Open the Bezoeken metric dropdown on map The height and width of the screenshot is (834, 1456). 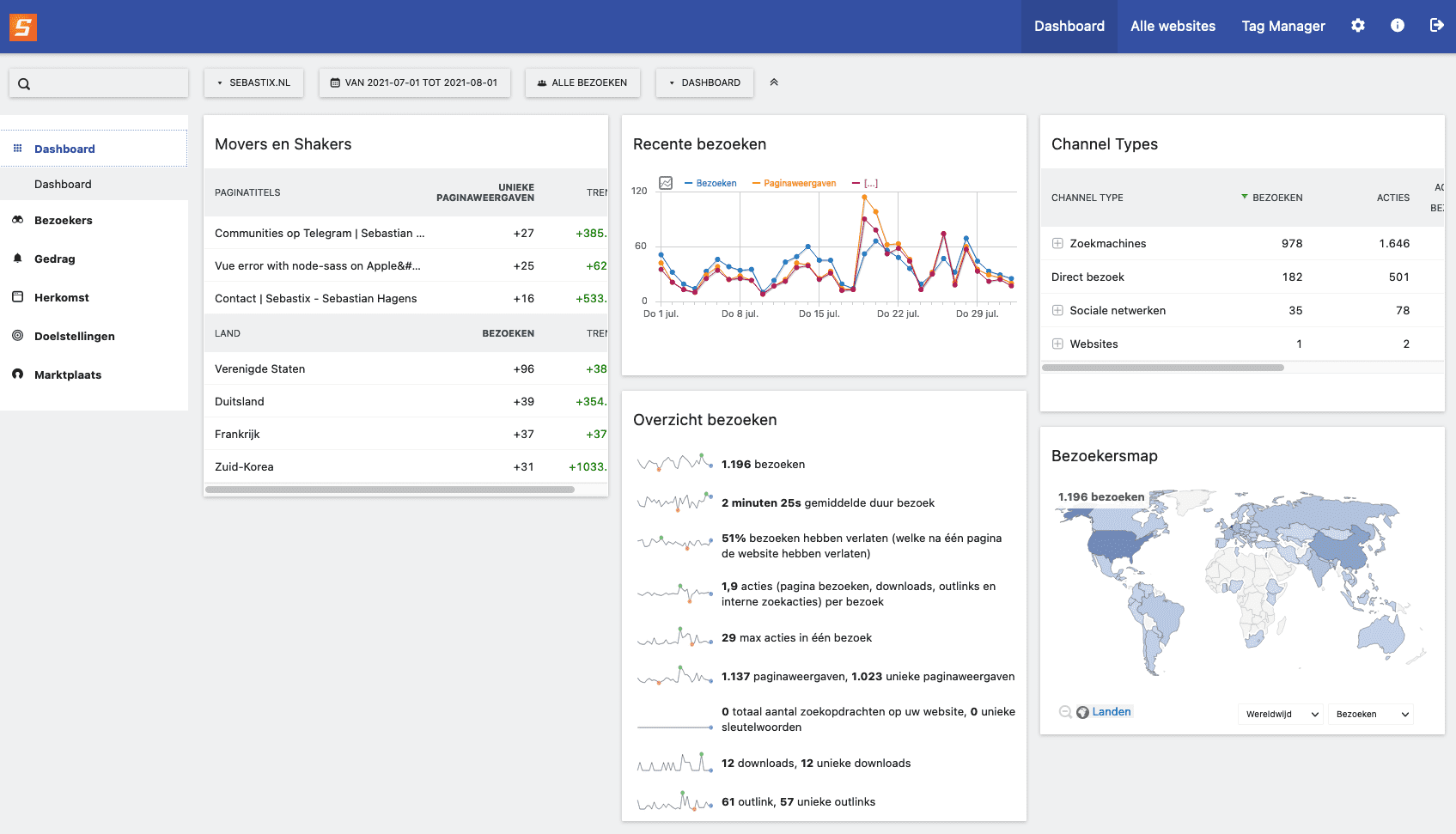[1371, 714]
